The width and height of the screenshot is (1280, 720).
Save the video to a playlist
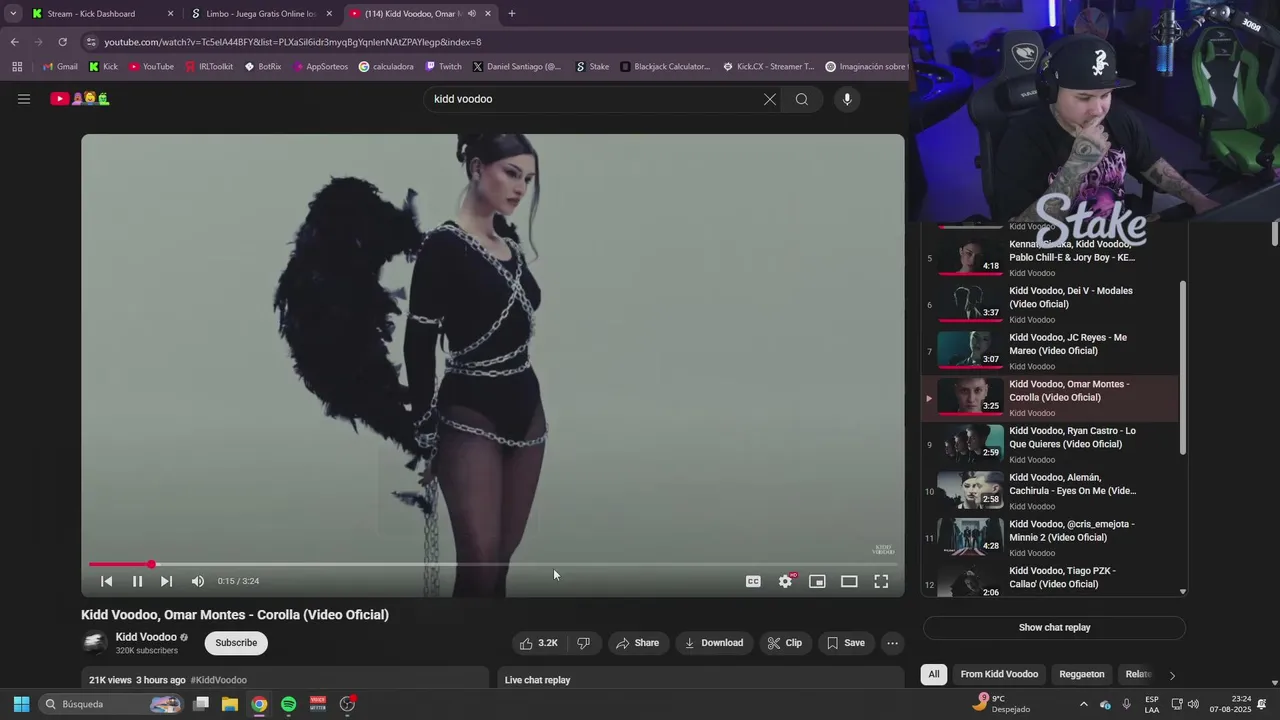tap(846, 643)
